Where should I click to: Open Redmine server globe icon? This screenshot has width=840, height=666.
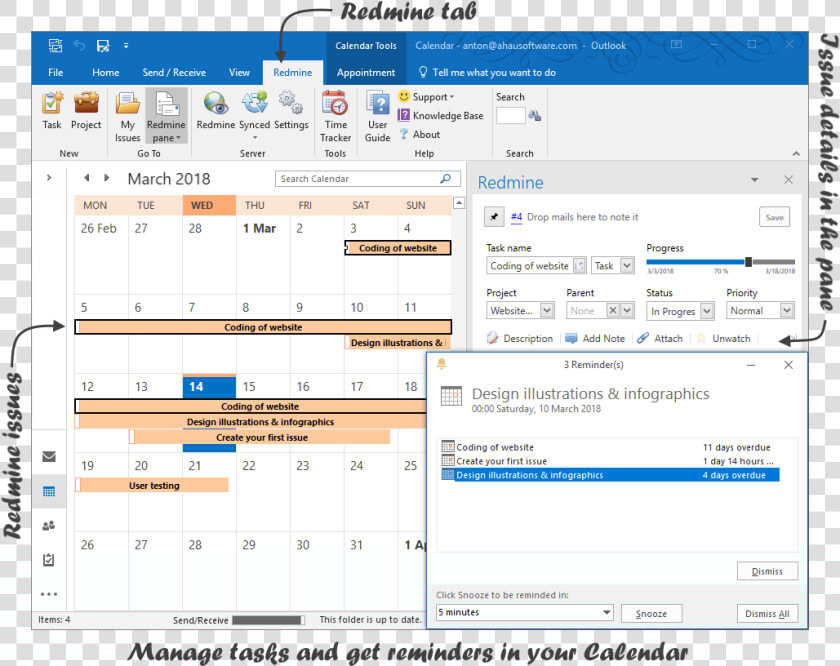[216, 103]
